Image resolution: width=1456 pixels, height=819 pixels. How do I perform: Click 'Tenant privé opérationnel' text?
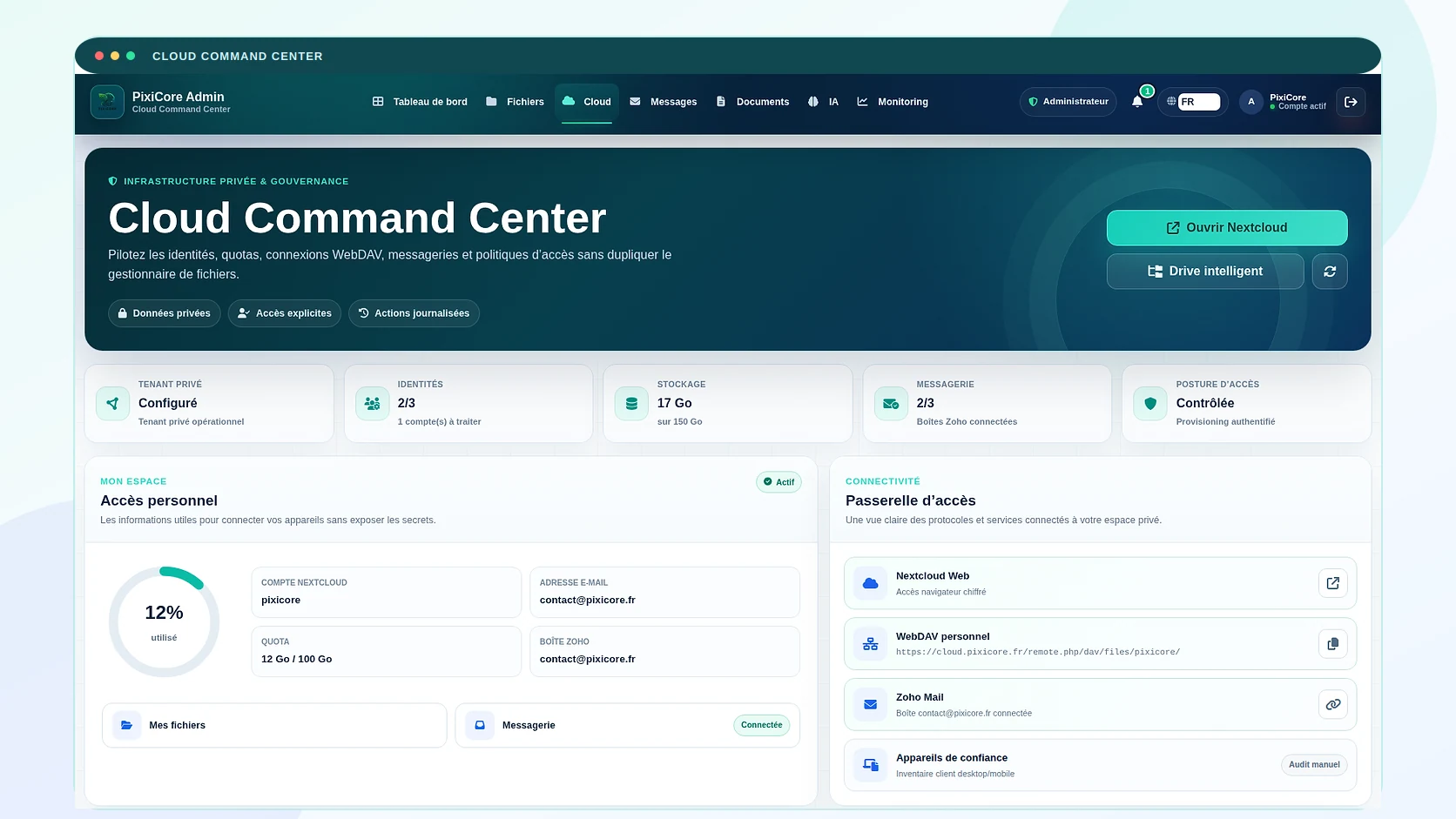click(191, 422)
